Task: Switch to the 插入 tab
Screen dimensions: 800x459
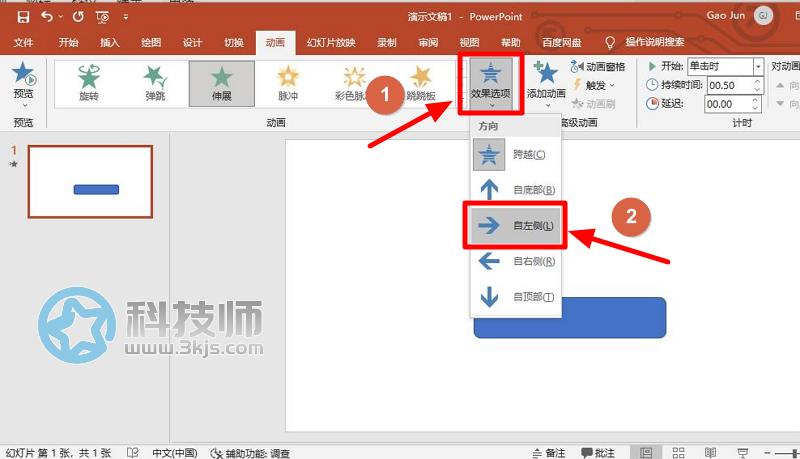Action: [110, 42]
